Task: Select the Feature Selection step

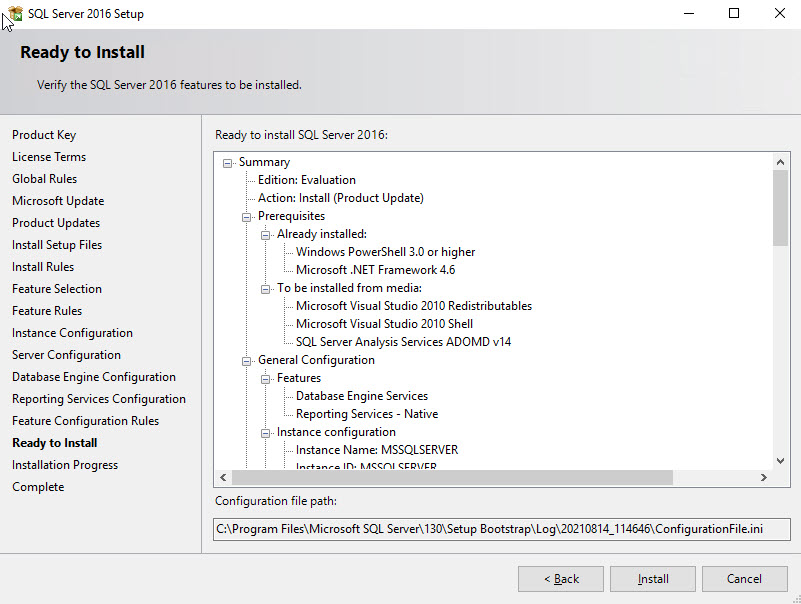Action: [x=56, y=288]
